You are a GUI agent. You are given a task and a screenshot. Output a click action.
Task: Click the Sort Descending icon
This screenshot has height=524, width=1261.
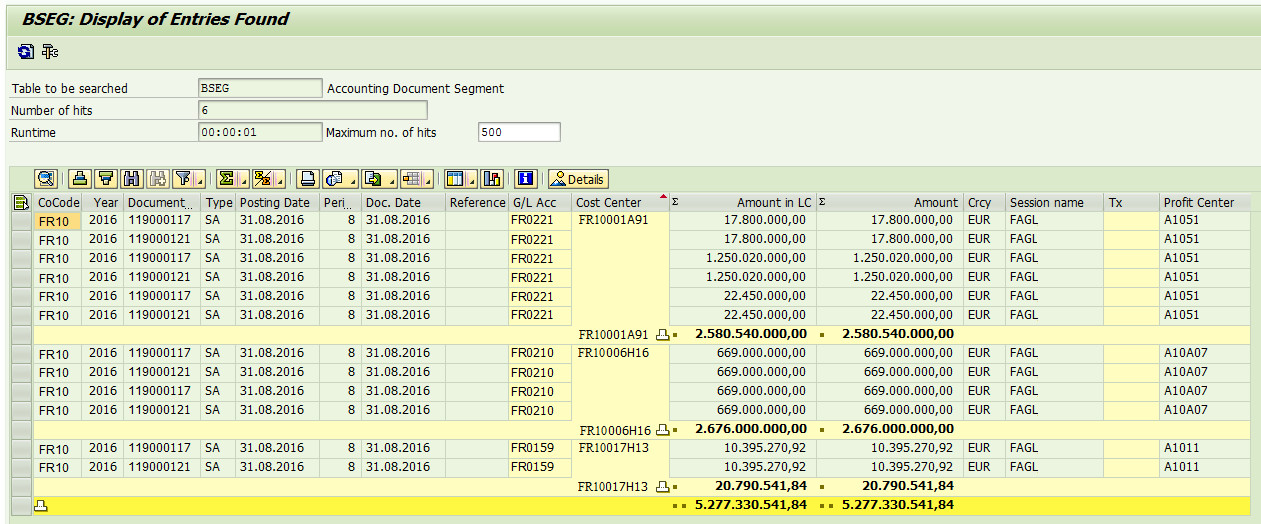(106, 179)
